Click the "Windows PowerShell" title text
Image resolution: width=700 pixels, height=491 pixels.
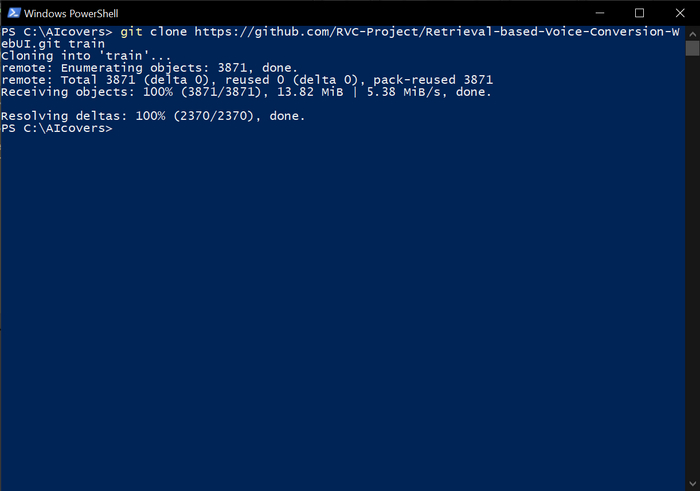click(x=67, y=13)
